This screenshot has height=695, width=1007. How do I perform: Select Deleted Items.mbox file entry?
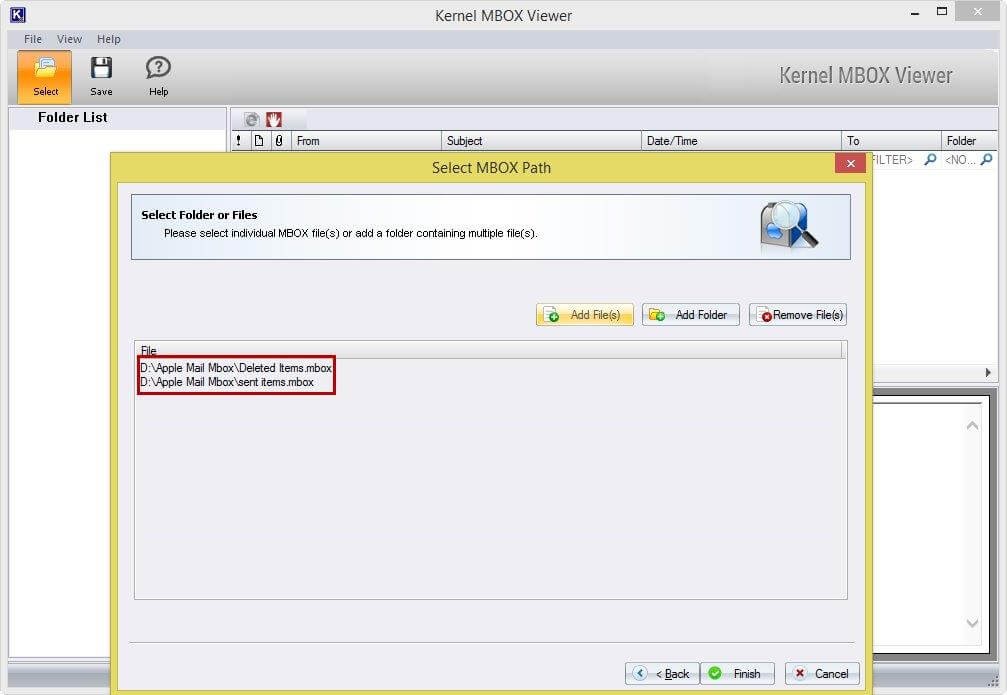coord(236,368)
